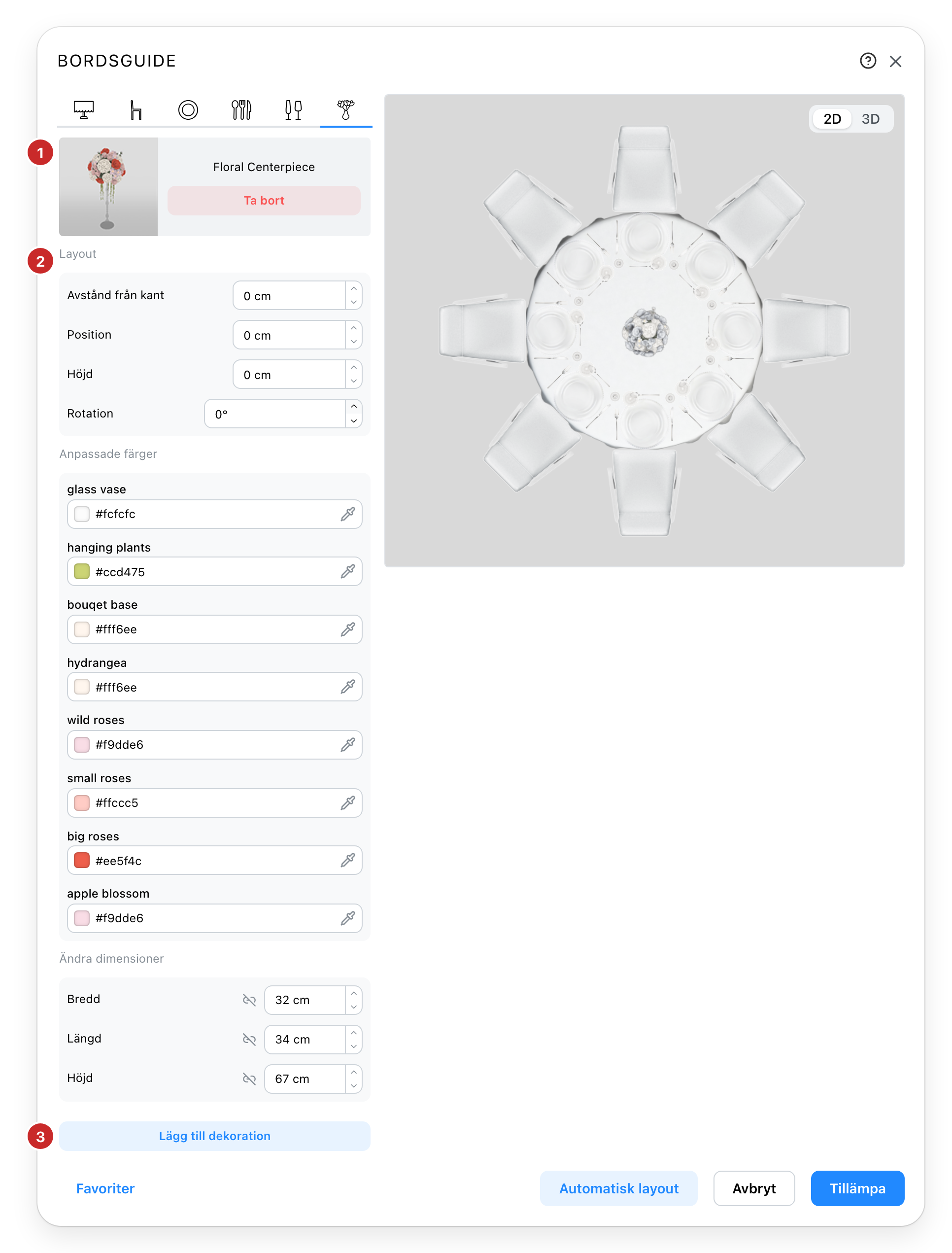
Task: Pick glass vase color with eyedropper
Action: 348,514
